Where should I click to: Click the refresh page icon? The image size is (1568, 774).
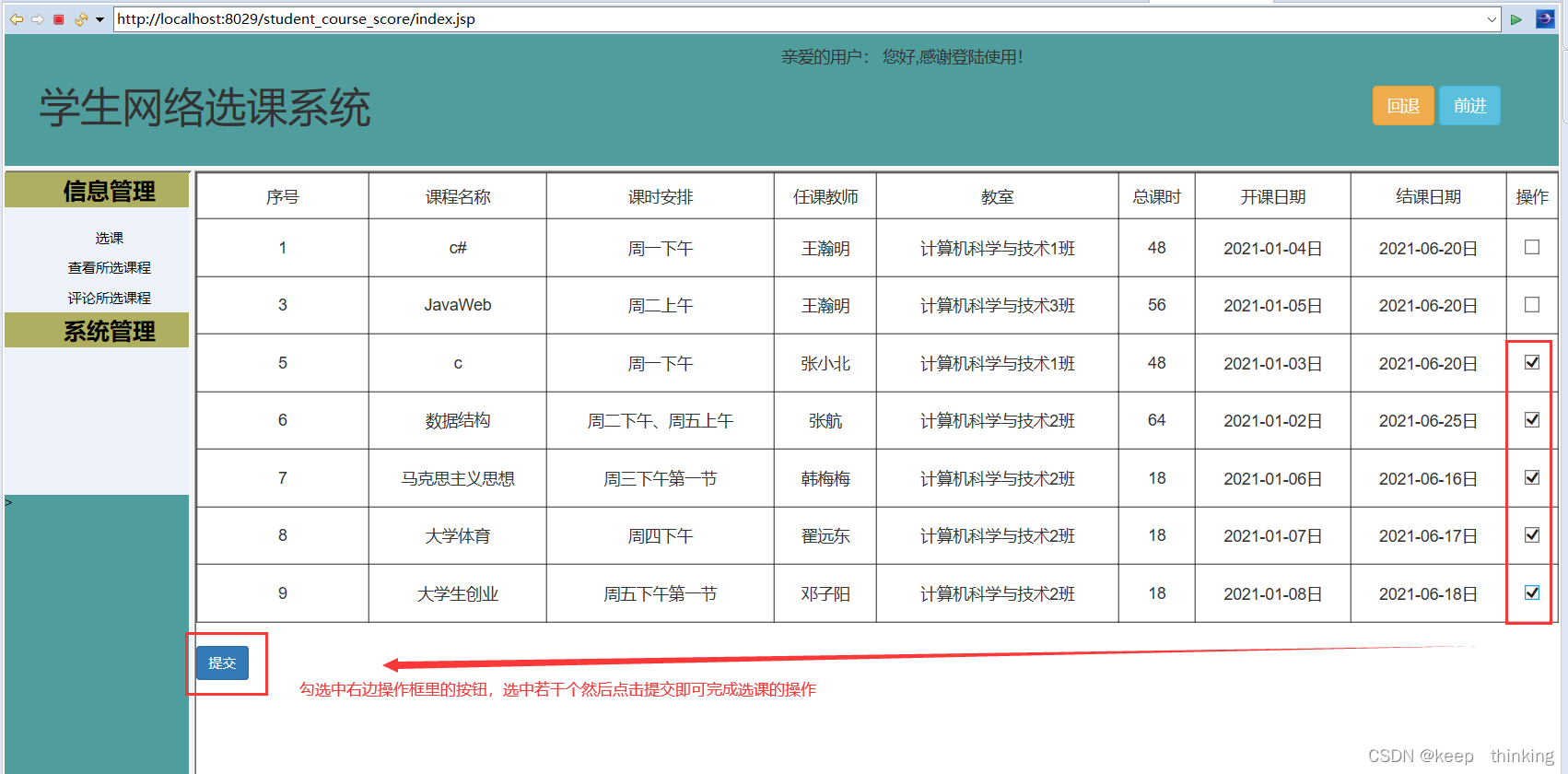81,19
